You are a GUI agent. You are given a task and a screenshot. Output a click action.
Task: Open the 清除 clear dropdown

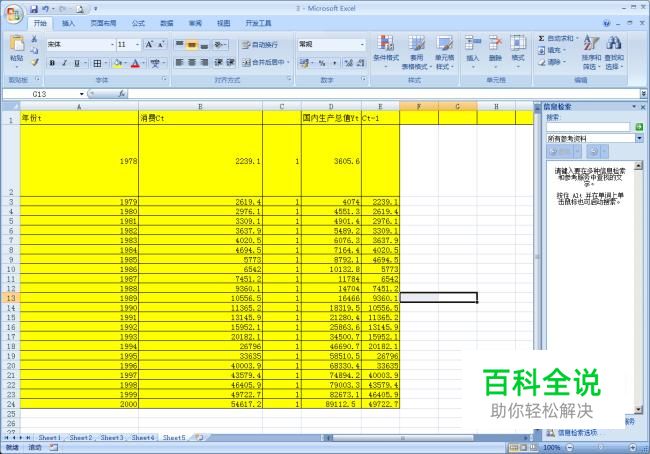(x=553, y=62)
